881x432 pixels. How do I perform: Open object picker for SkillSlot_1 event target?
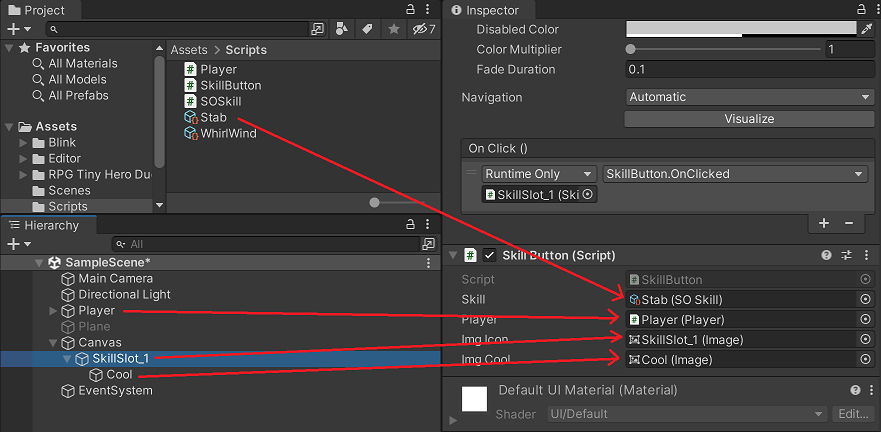pyautogui.click(x=588, y=194)
